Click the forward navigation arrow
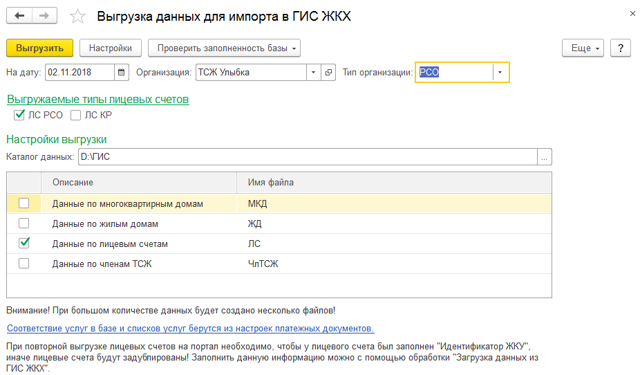 click(x=44, y=16)
